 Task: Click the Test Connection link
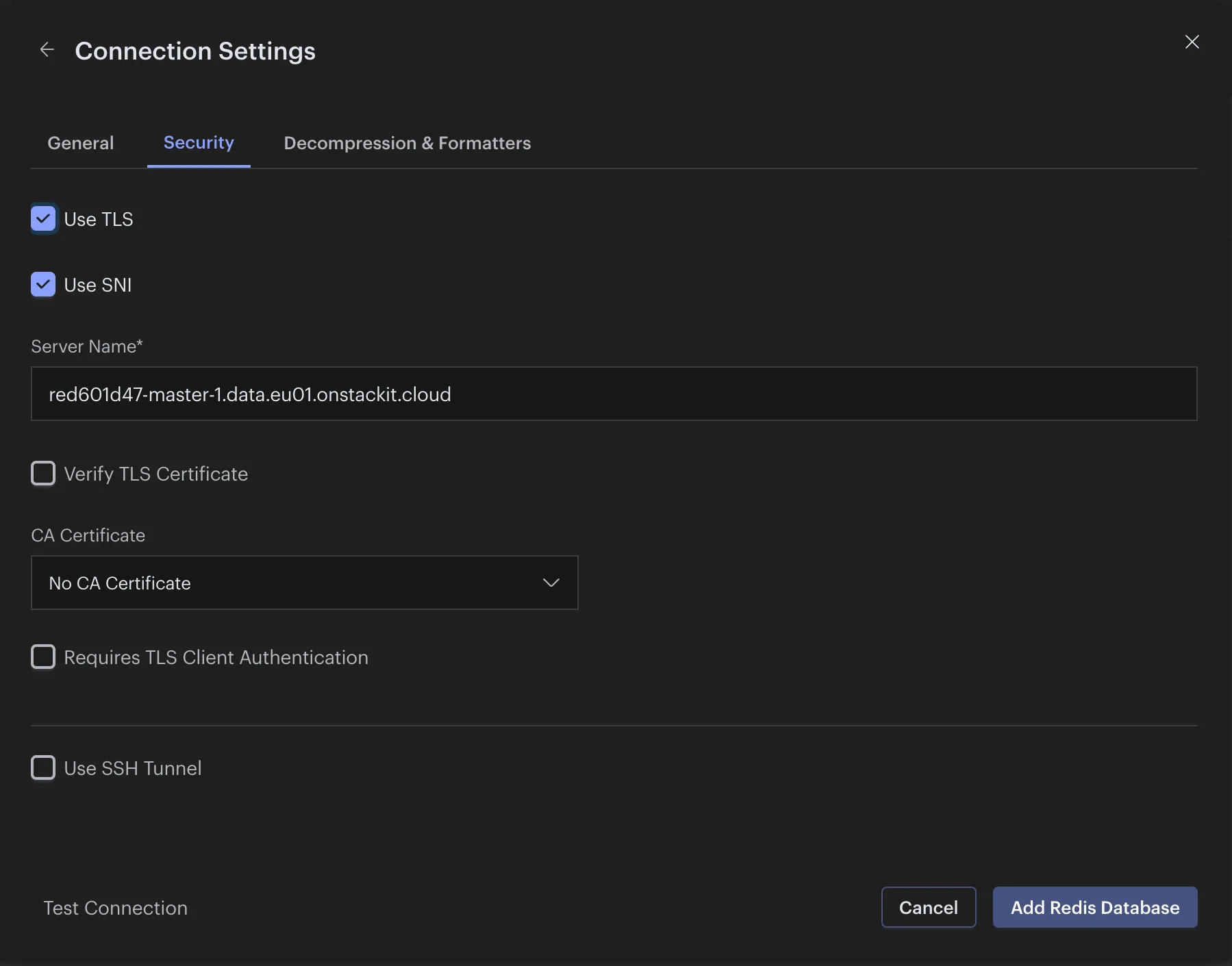click(115, 908)
